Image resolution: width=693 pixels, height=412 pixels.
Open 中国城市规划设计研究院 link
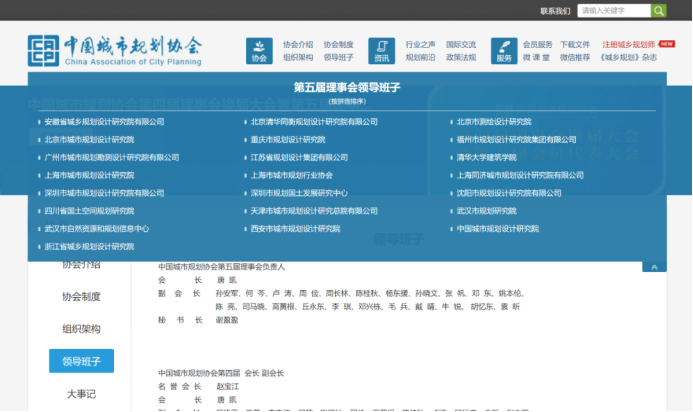(x=498, y=229)
